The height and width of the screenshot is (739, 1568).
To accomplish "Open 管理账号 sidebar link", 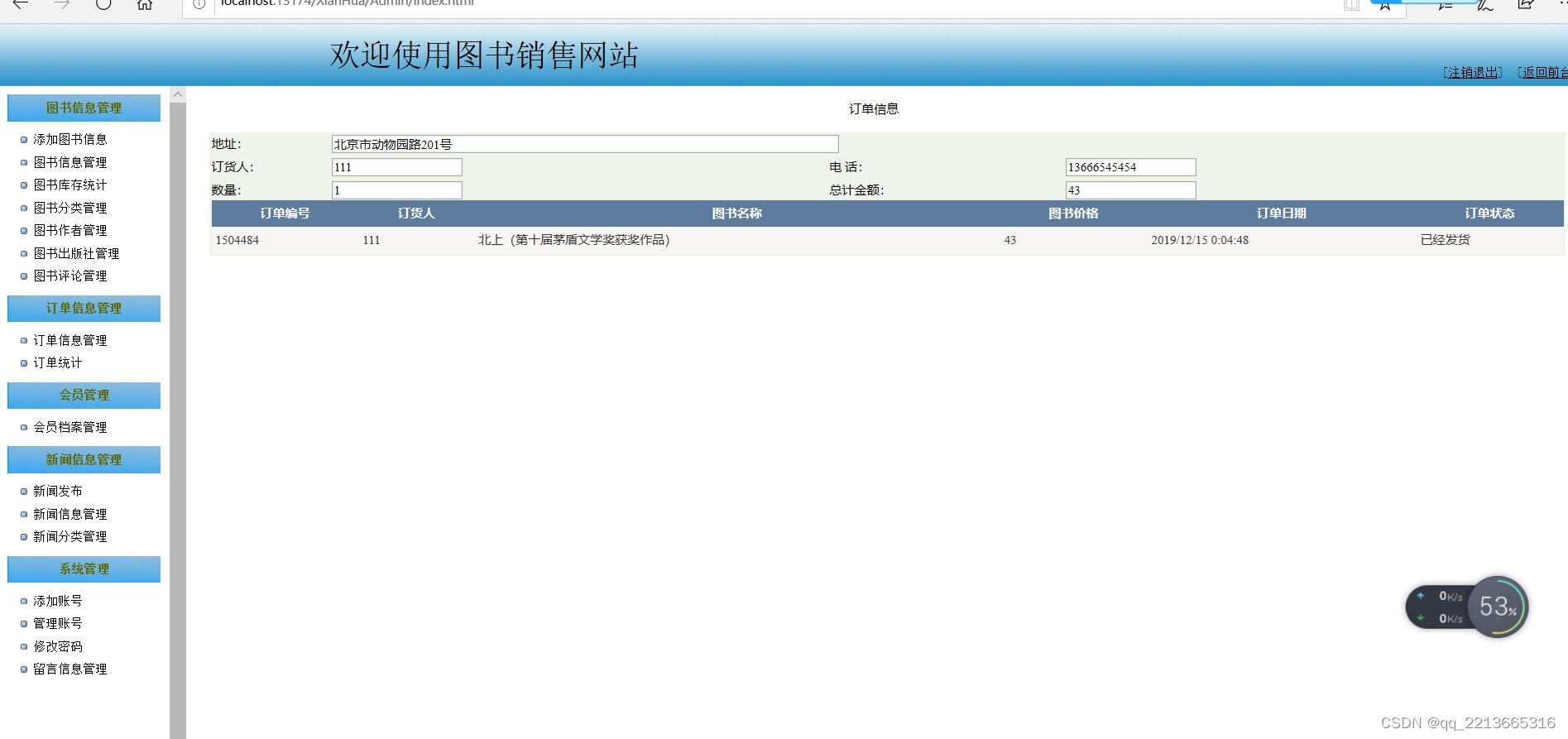I will [x=58, y=623].
